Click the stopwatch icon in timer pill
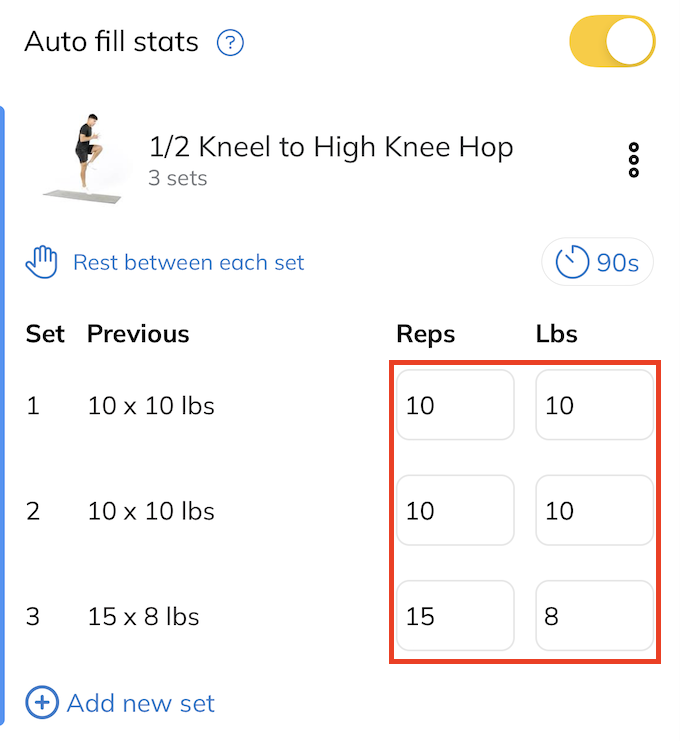 pos(572,263)
